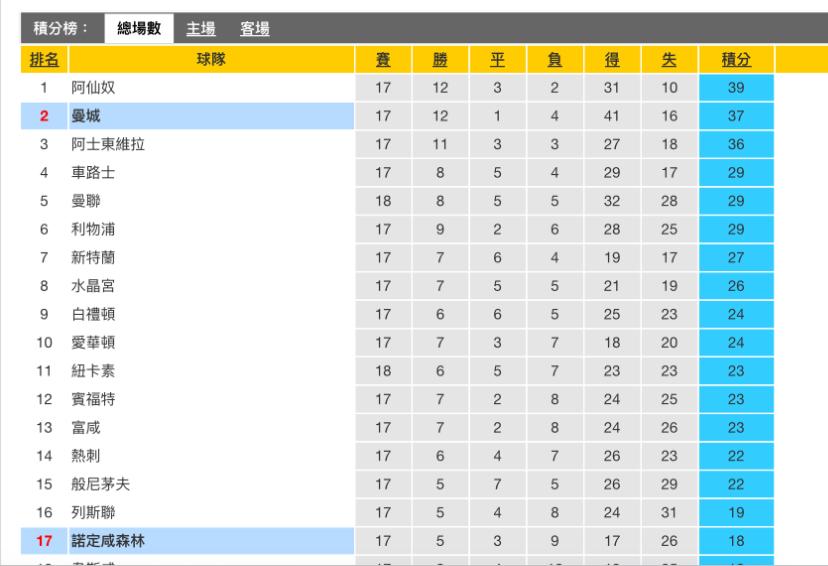This screenshot has height=566, width=828.
Task: Sort table by 排名 column header
Action: click(x=44, y=61)
